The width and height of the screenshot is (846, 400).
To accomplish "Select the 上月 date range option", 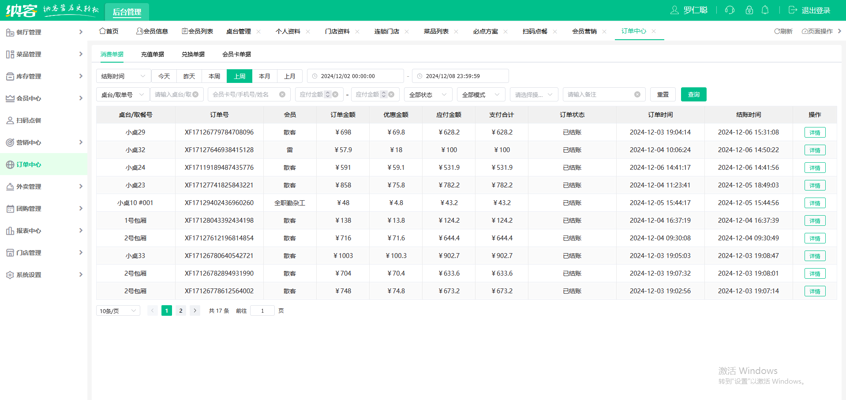I will point(290,76).
